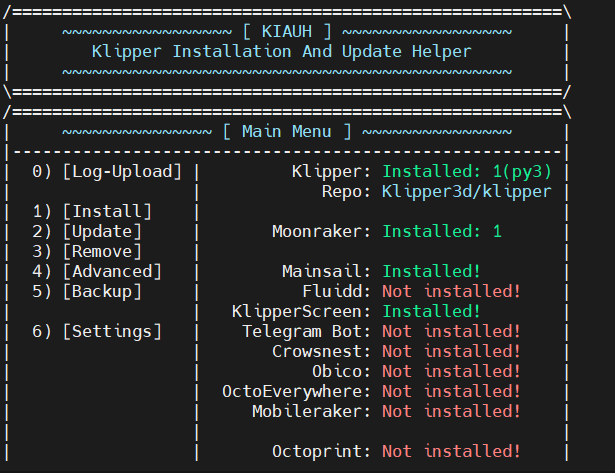
Task: Click the Mobileraker label
Action: click(x=311, y=411)
